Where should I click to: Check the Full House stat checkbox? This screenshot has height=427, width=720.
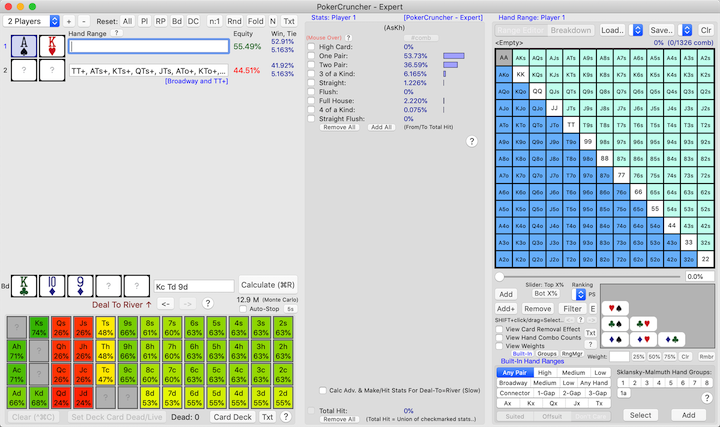(311, 101)
